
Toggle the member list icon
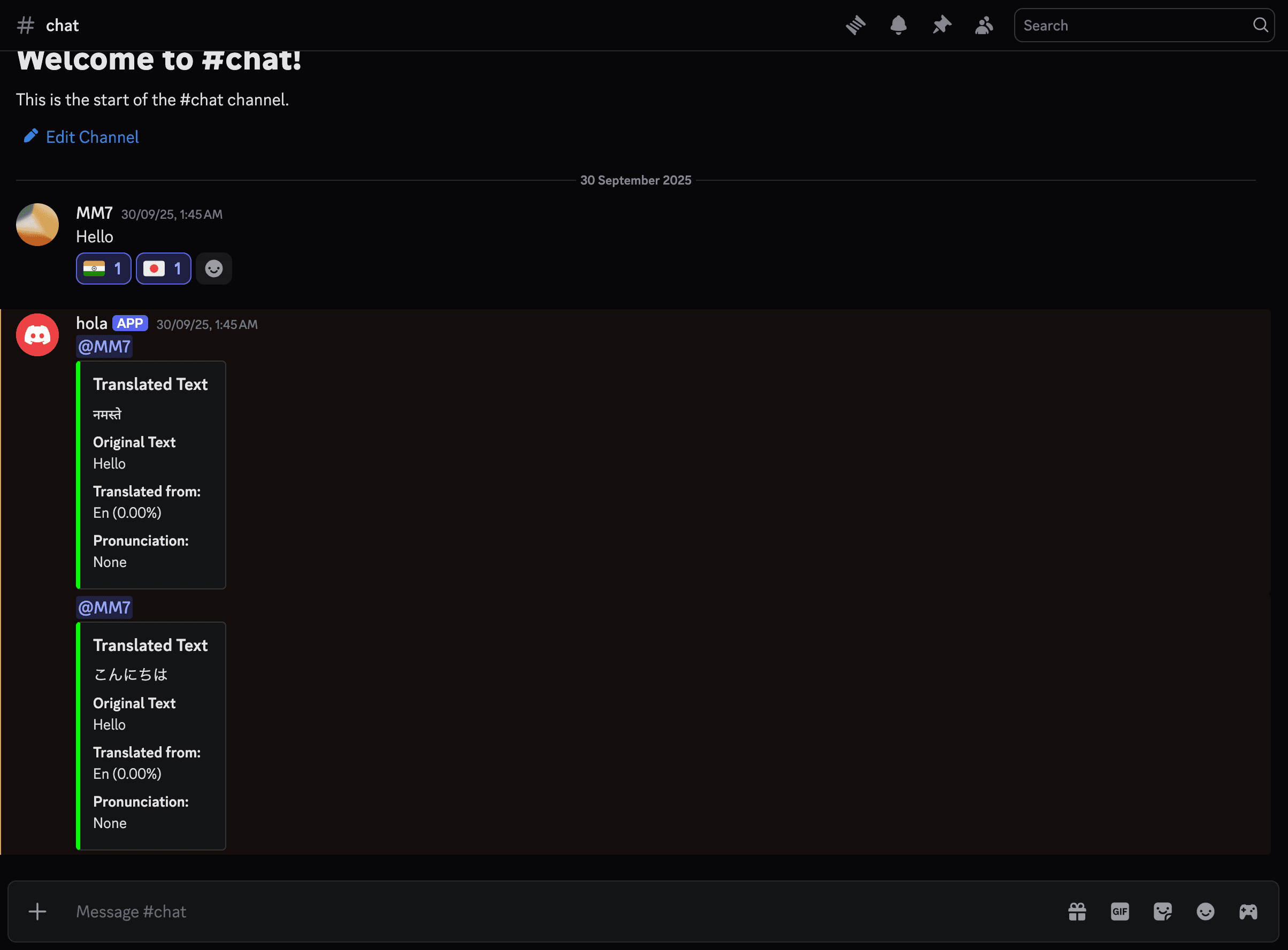[984, 25]
